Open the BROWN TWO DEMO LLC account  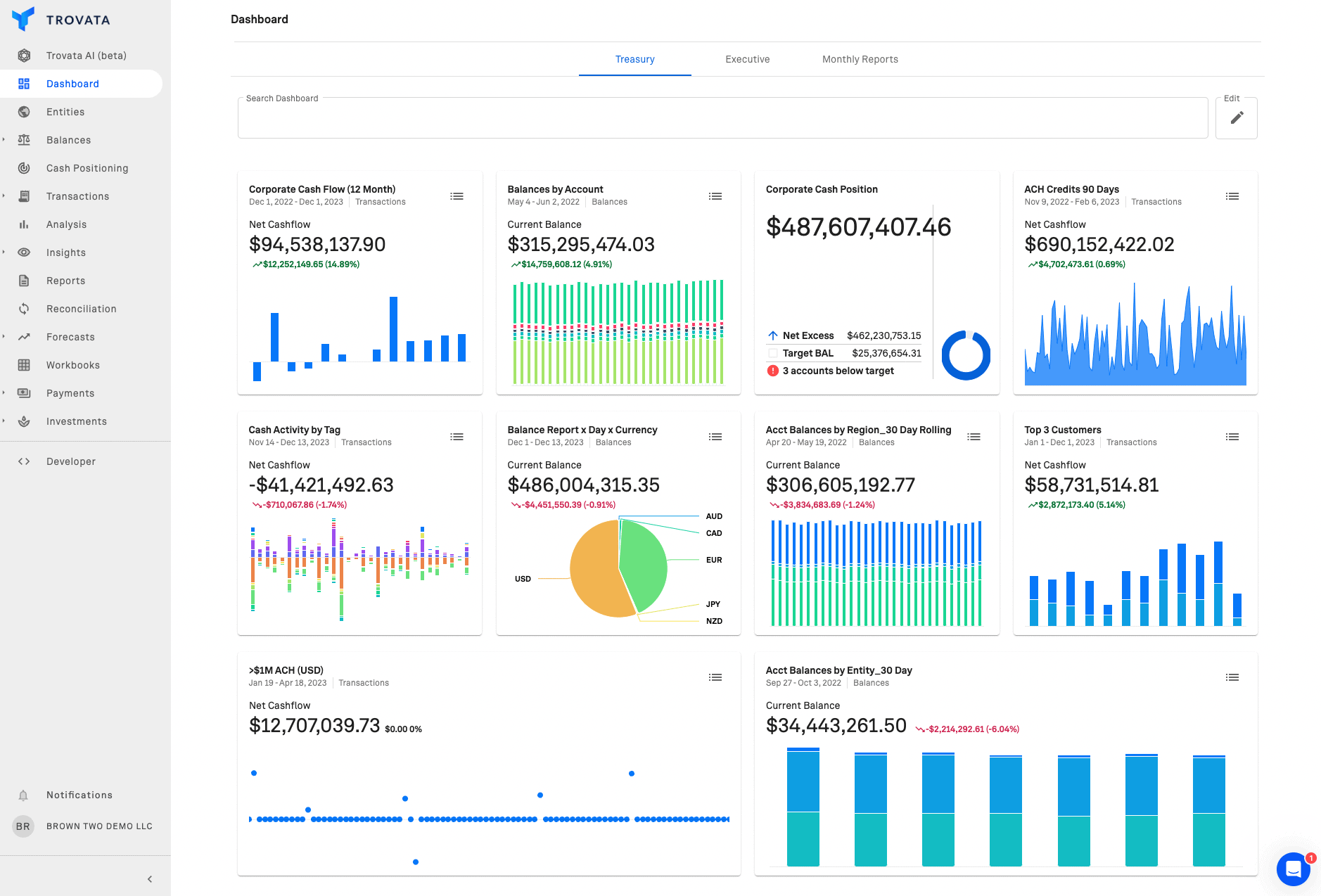[x=98, y=826]
